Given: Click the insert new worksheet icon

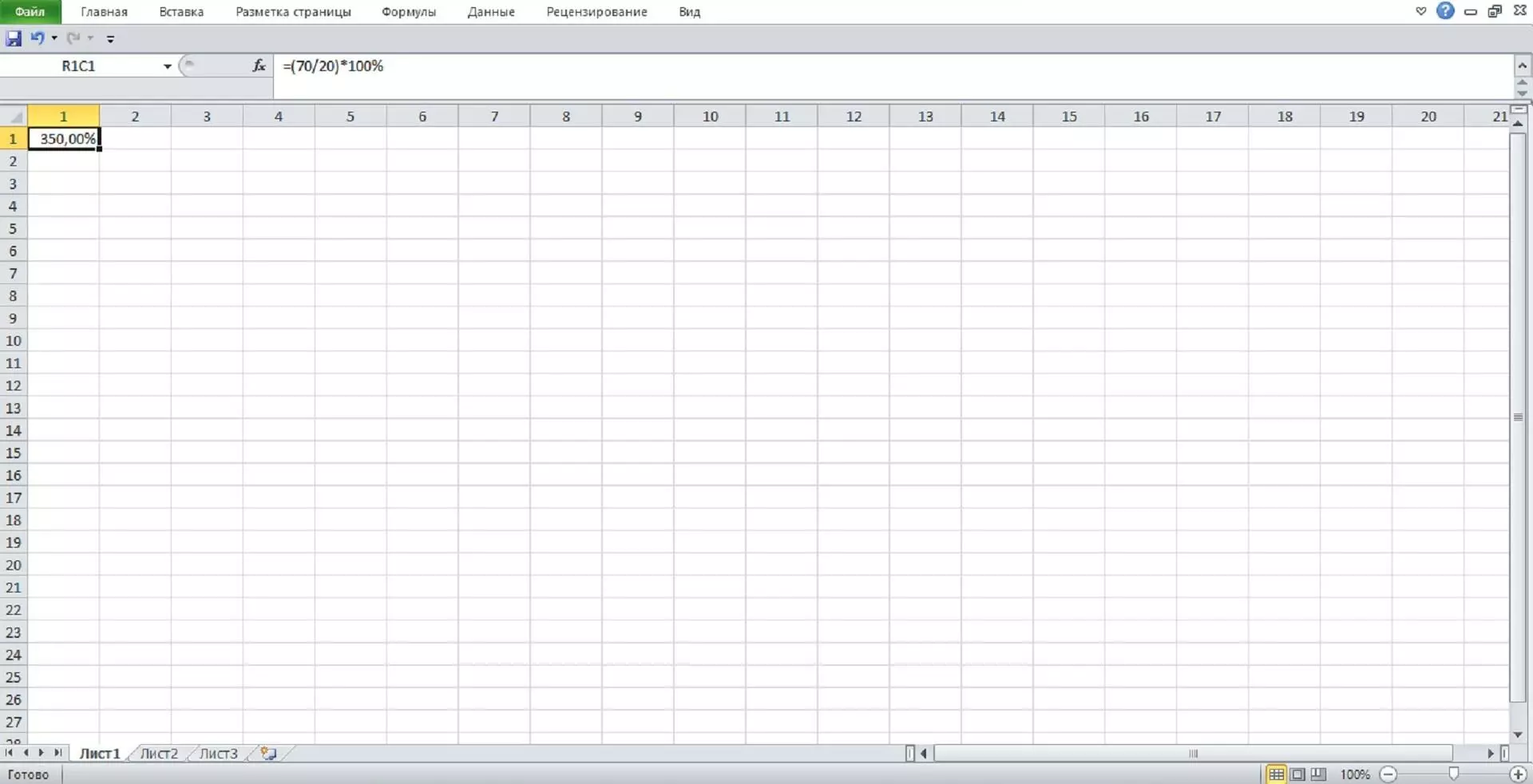Looking at the screenshot, I should (269, 754).
